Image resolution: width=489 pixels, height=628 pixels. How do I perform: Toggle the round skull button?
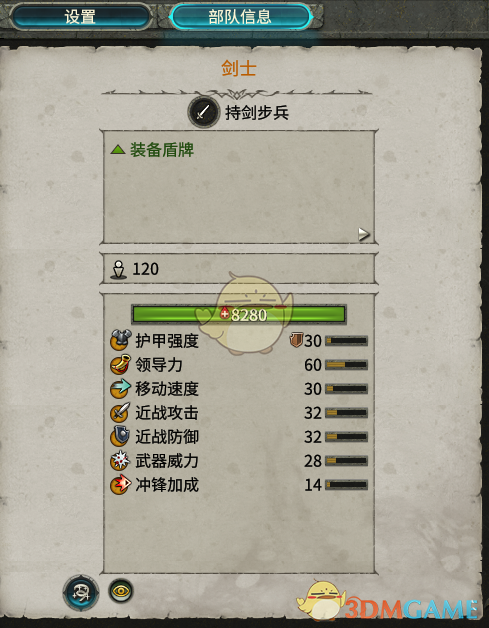tap(81, 593)
